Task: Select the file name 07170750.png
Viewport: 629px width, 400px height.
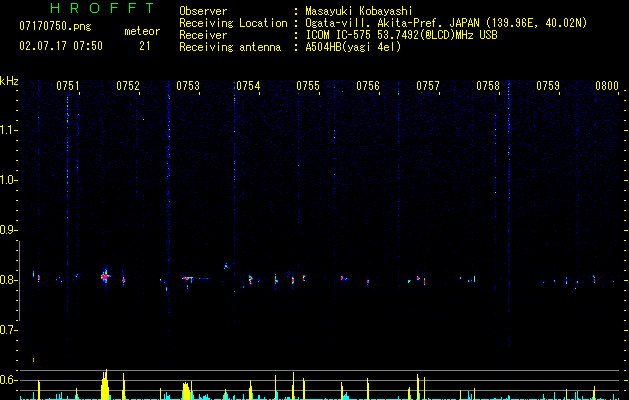Action: pos(55,27)
